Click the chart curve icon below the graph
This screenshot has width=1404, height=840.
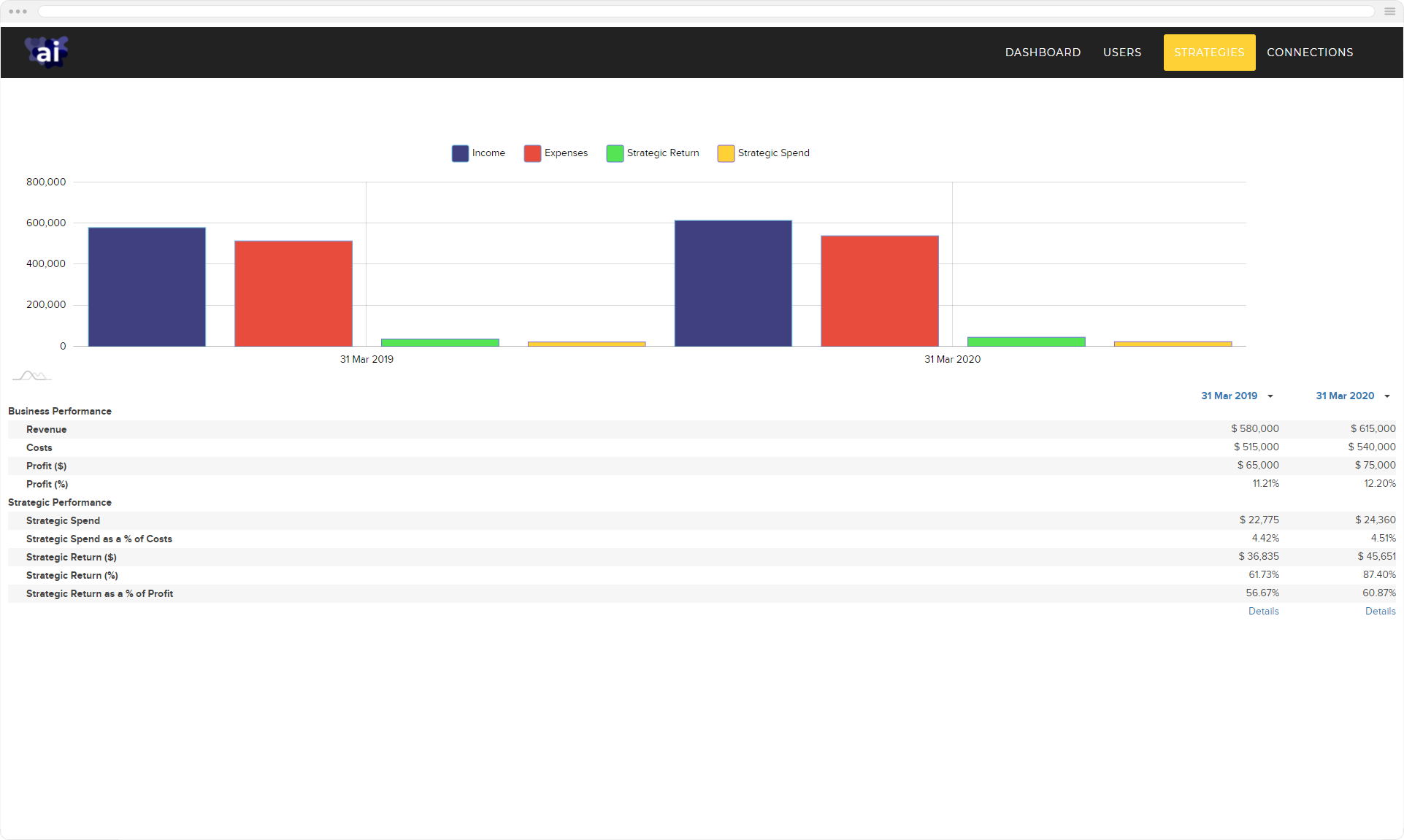[31, 376]
